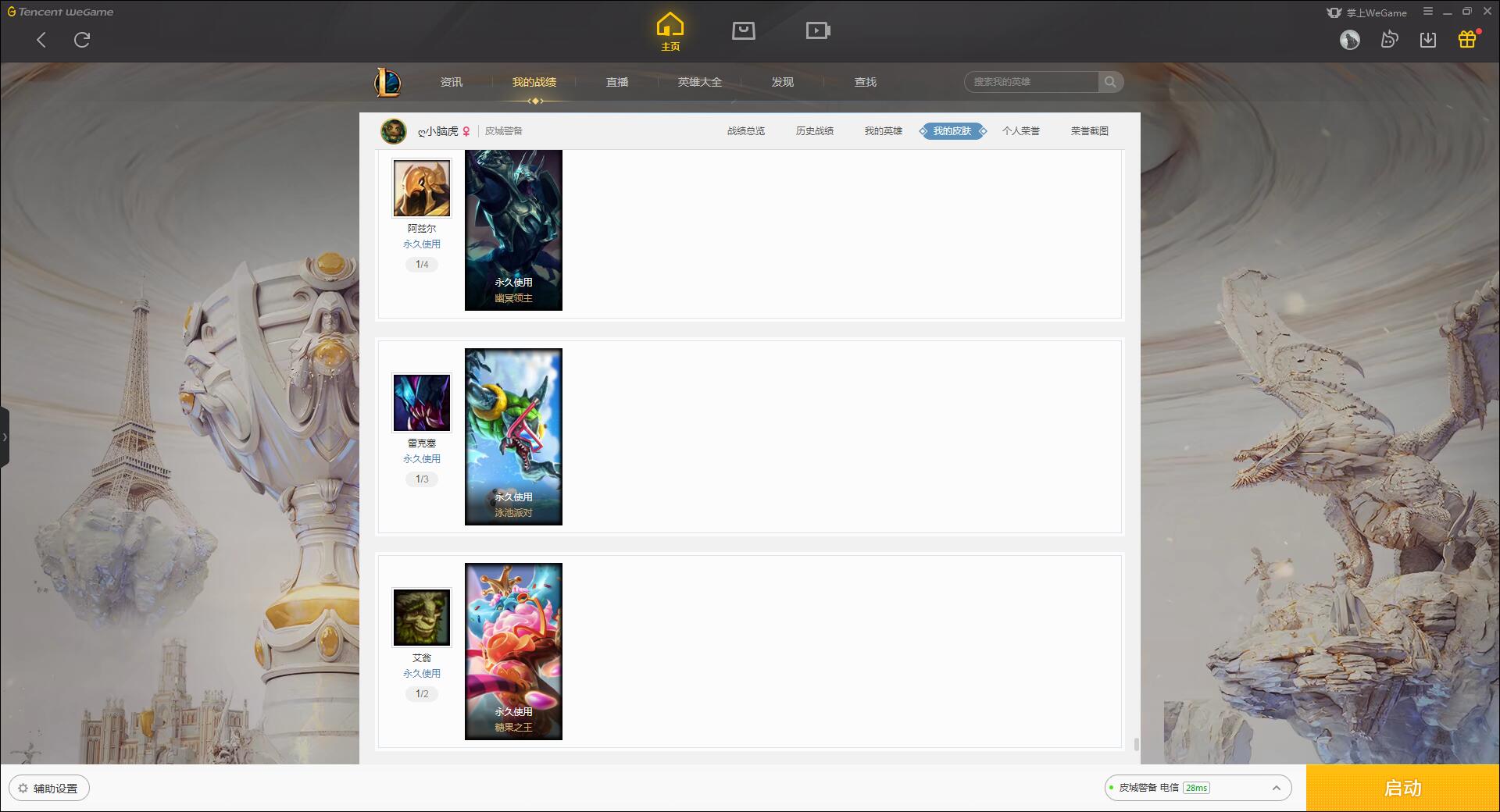Click the 掌上WeGame link

pyautogui.click(x=1367, y=12)
